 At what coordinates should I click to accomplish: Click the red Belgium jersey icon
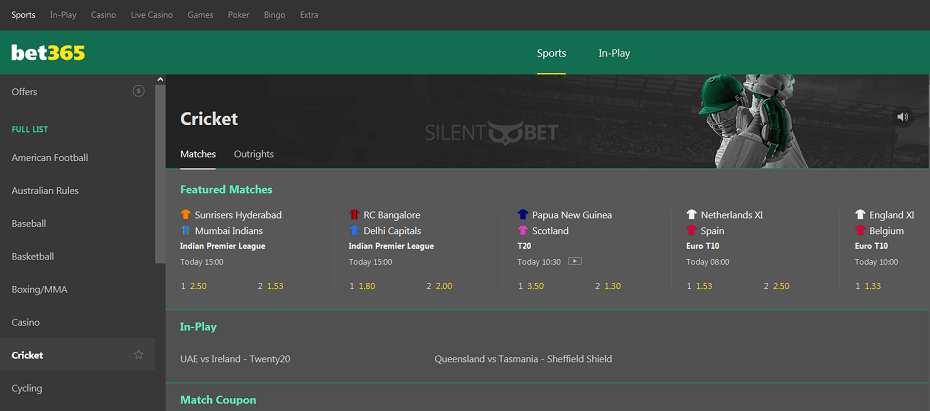pos(860,230)
